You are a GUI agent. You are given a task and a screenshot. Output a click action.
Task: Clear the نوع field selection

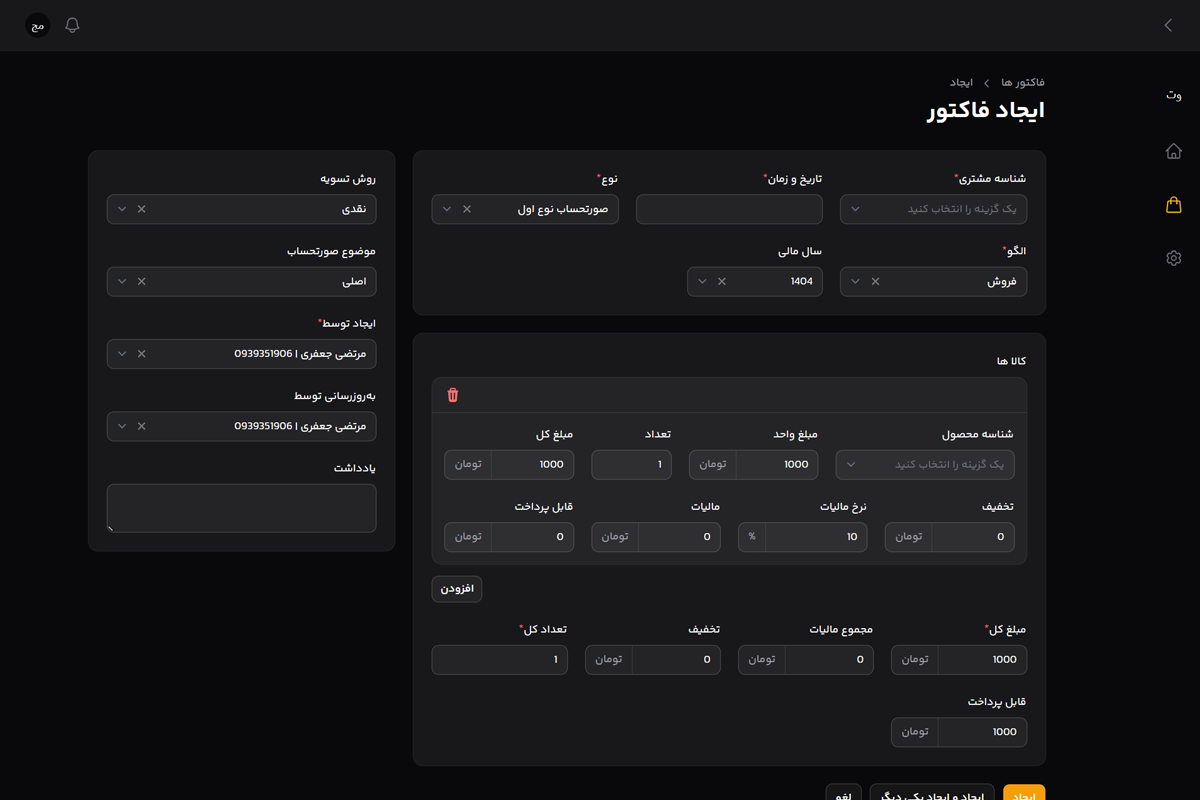(467, 209)
